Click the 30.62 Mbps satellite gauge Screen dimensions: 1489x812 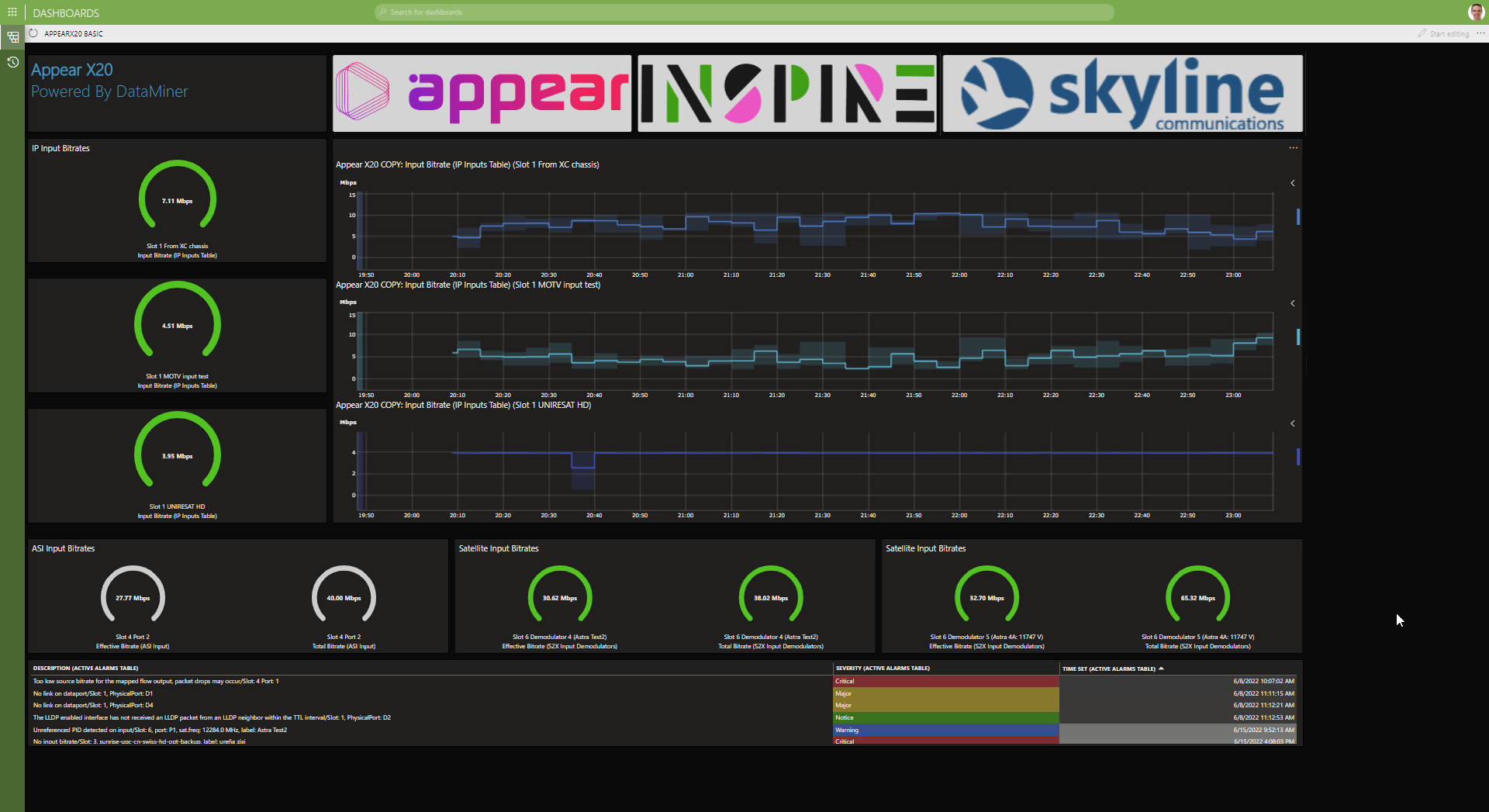(560, 595)
